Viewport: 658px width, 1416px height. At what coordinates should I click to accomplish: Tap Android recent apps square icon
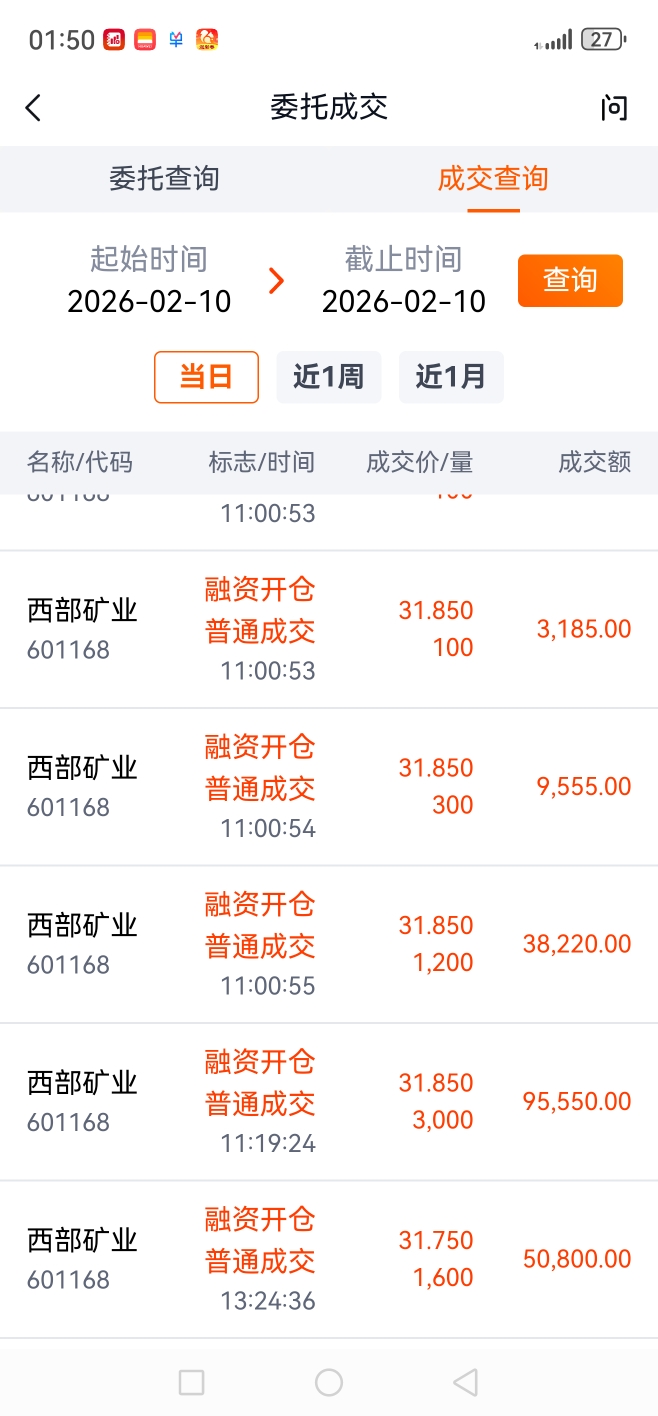coord(191,1382)
